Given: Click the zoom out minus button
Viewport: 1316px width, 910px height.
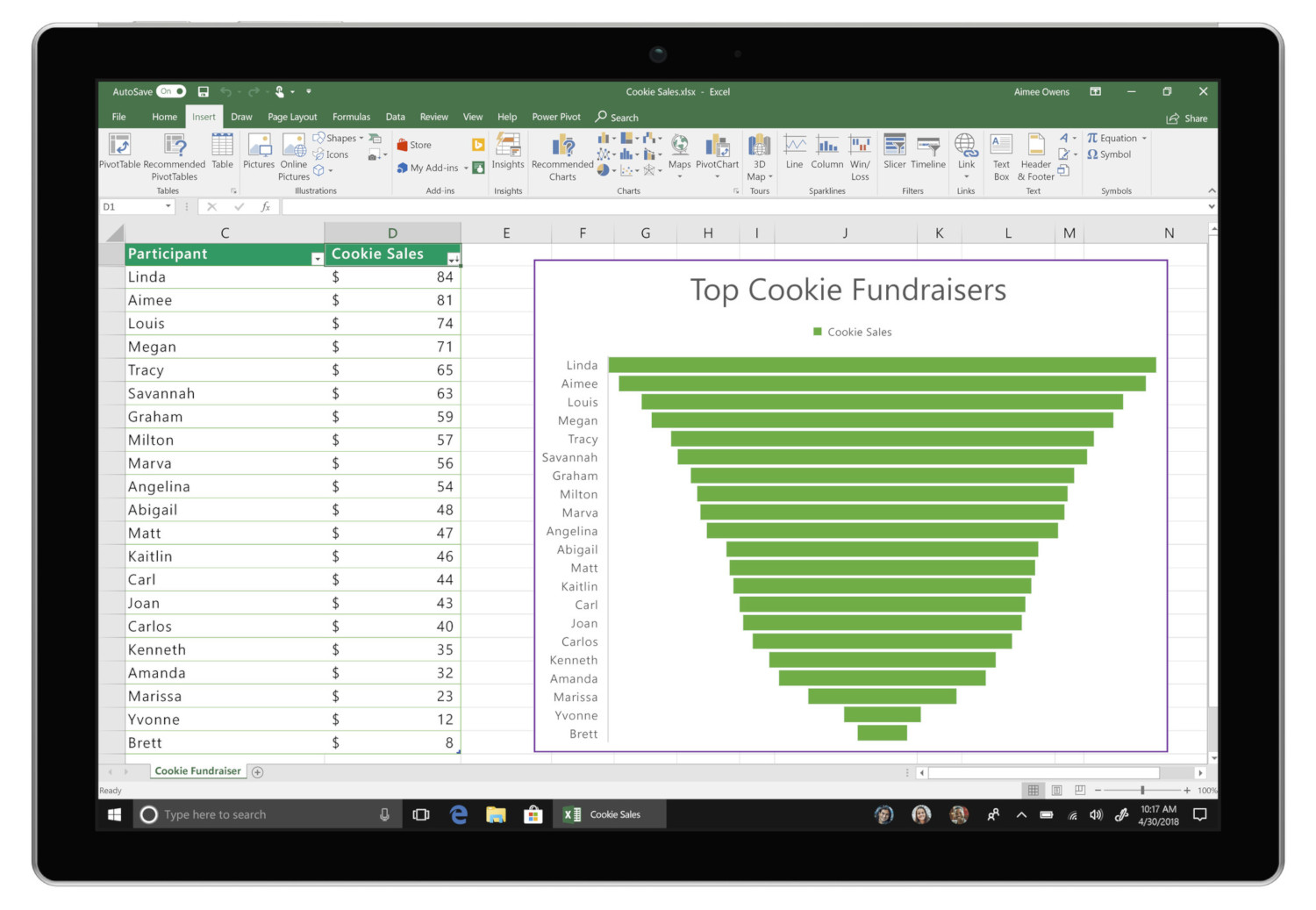Looking at the screenshot, I should click(1098, 791).
